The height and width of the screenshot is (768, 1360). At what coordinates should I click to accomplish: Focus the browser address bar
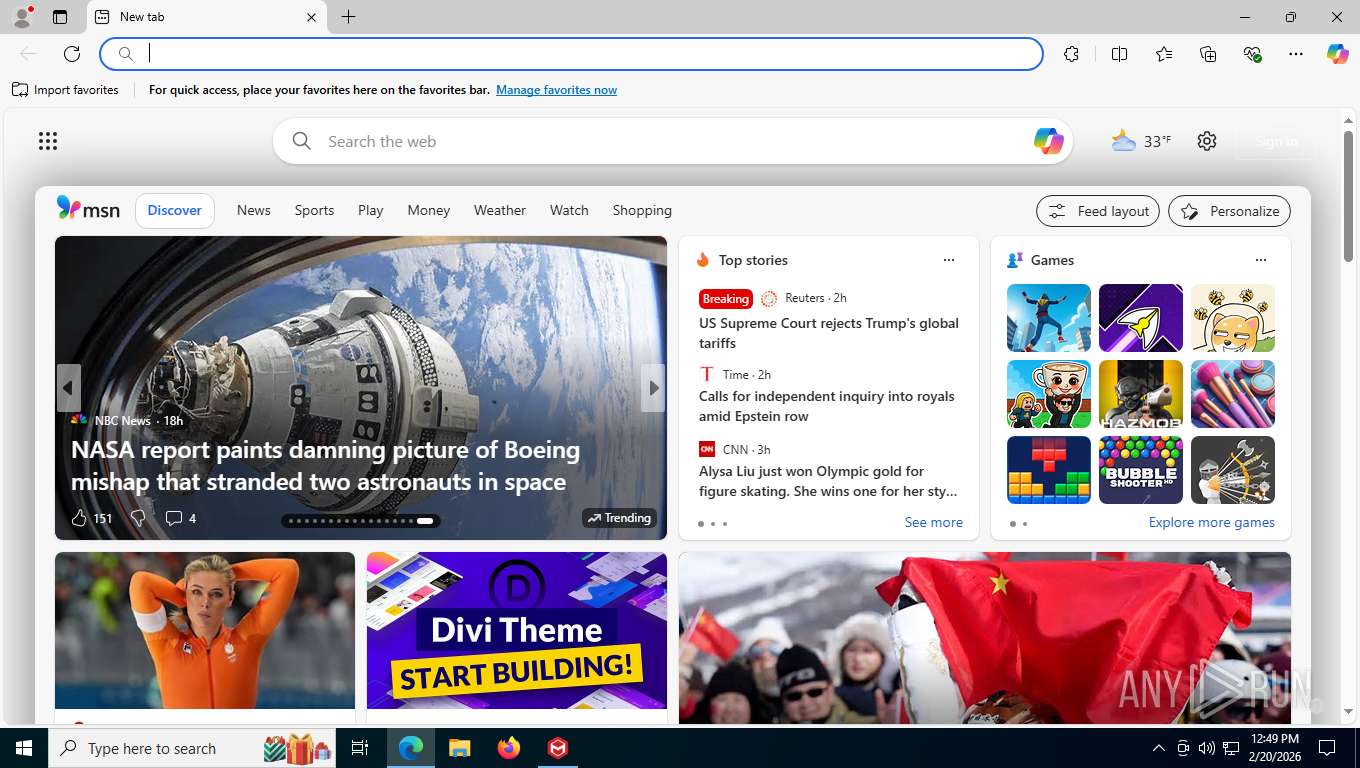pos(572,54)
